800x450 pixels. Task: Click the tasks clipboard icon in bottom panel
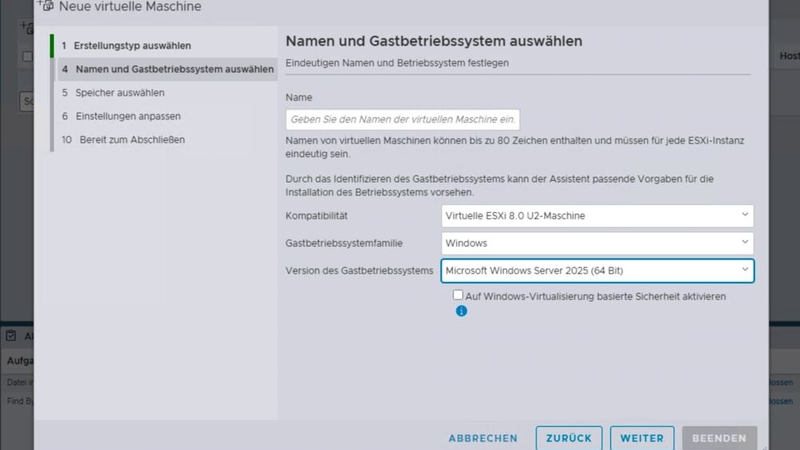click(x=11, y=336)
